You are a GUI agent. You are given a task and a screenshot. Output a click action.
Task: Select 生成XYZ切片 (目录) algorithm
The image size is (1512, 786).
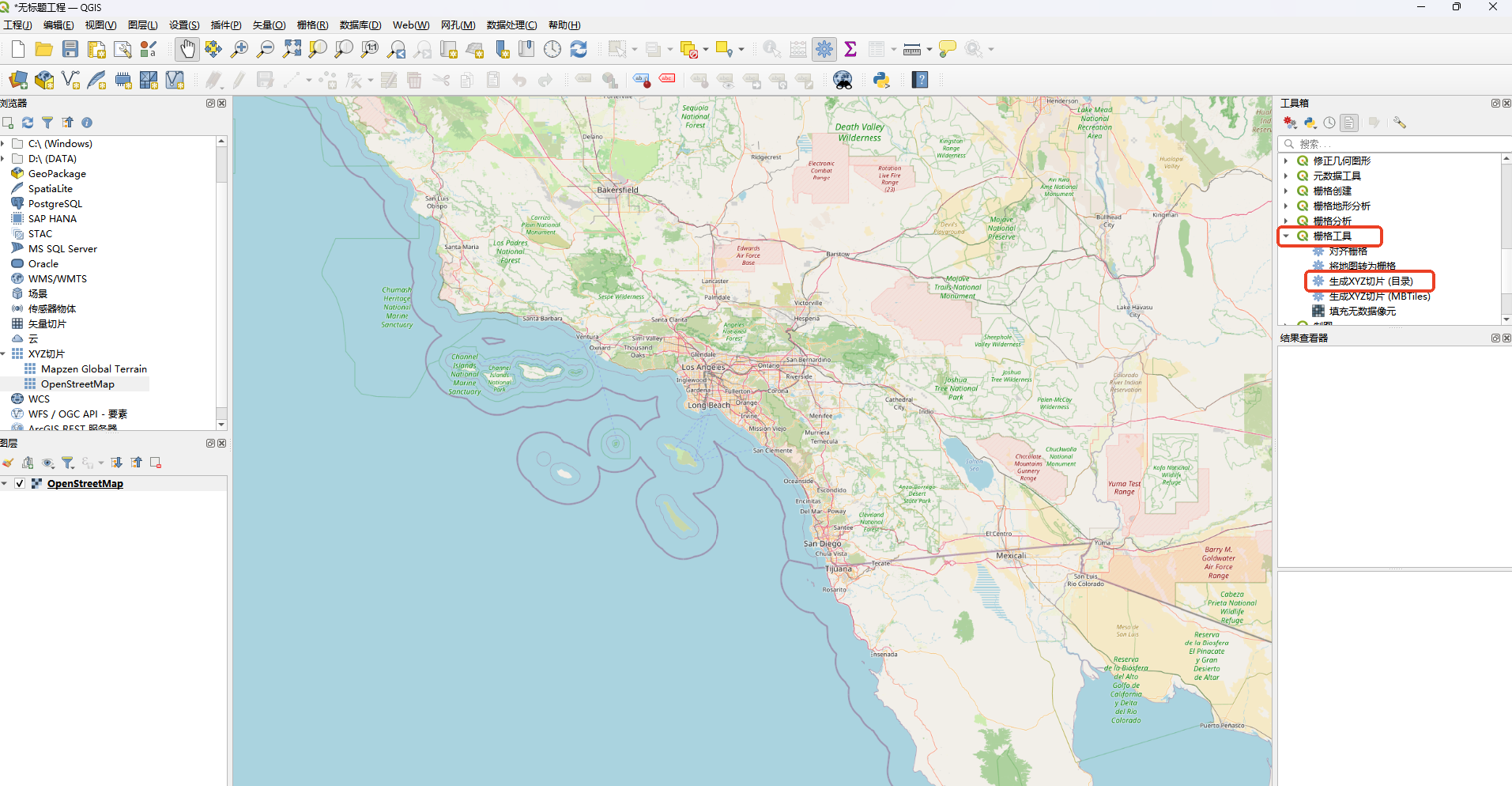point(1371,281)
